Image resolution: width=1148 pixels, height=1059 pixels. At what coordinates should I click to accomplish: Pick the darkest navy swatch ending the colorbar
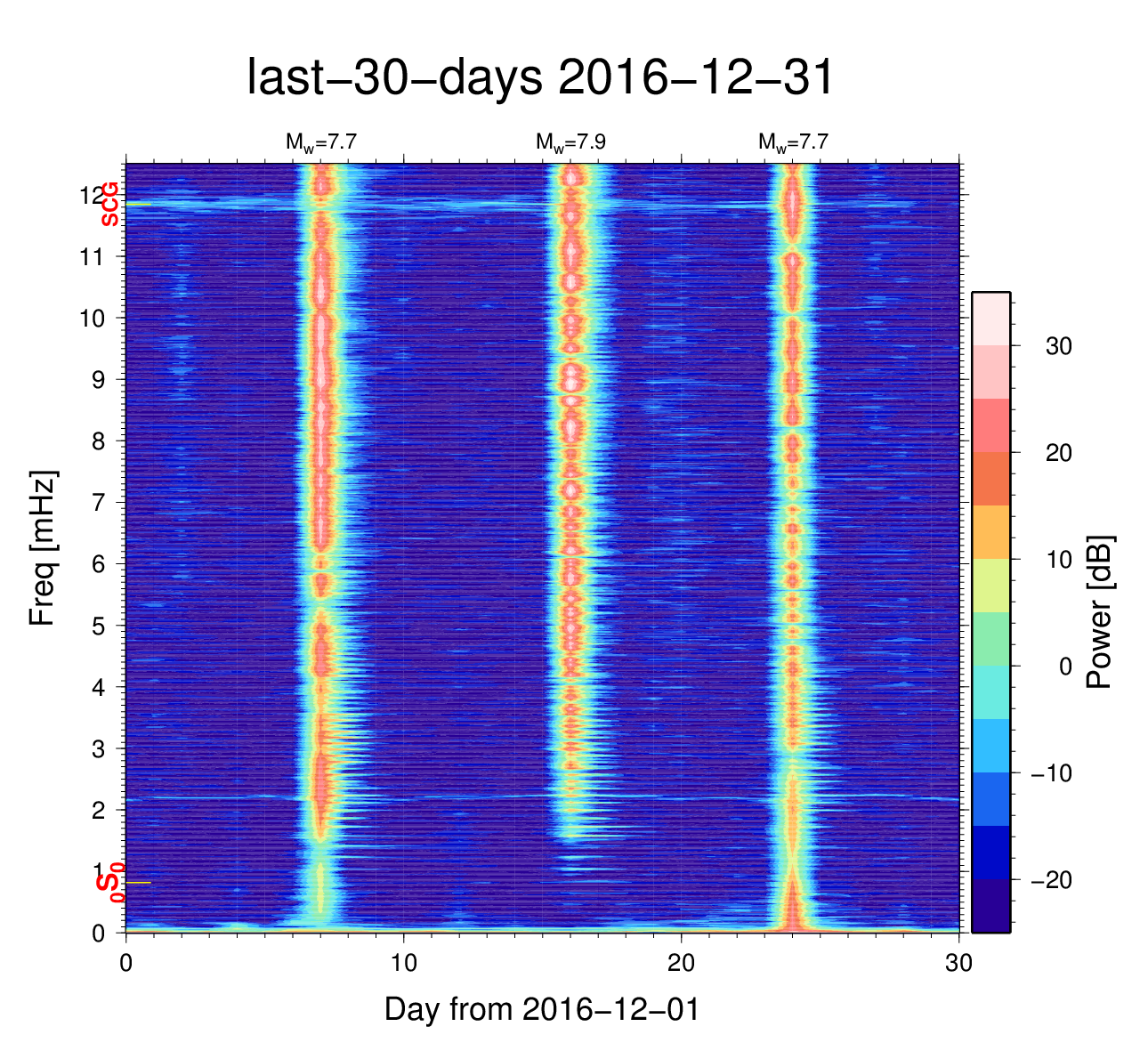(990, 905)
